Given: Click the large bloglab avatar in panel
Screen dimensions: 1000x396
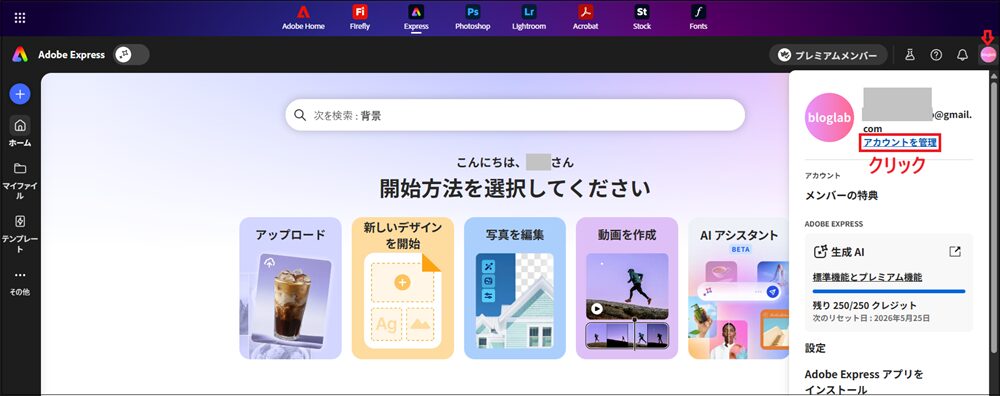Looking at the screenshot, I should coord(830,117).
